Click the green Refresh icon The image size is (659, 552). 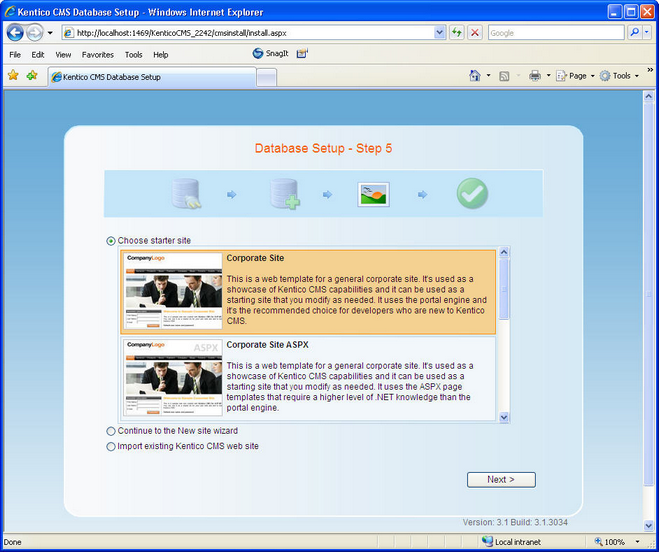[457, 33]
